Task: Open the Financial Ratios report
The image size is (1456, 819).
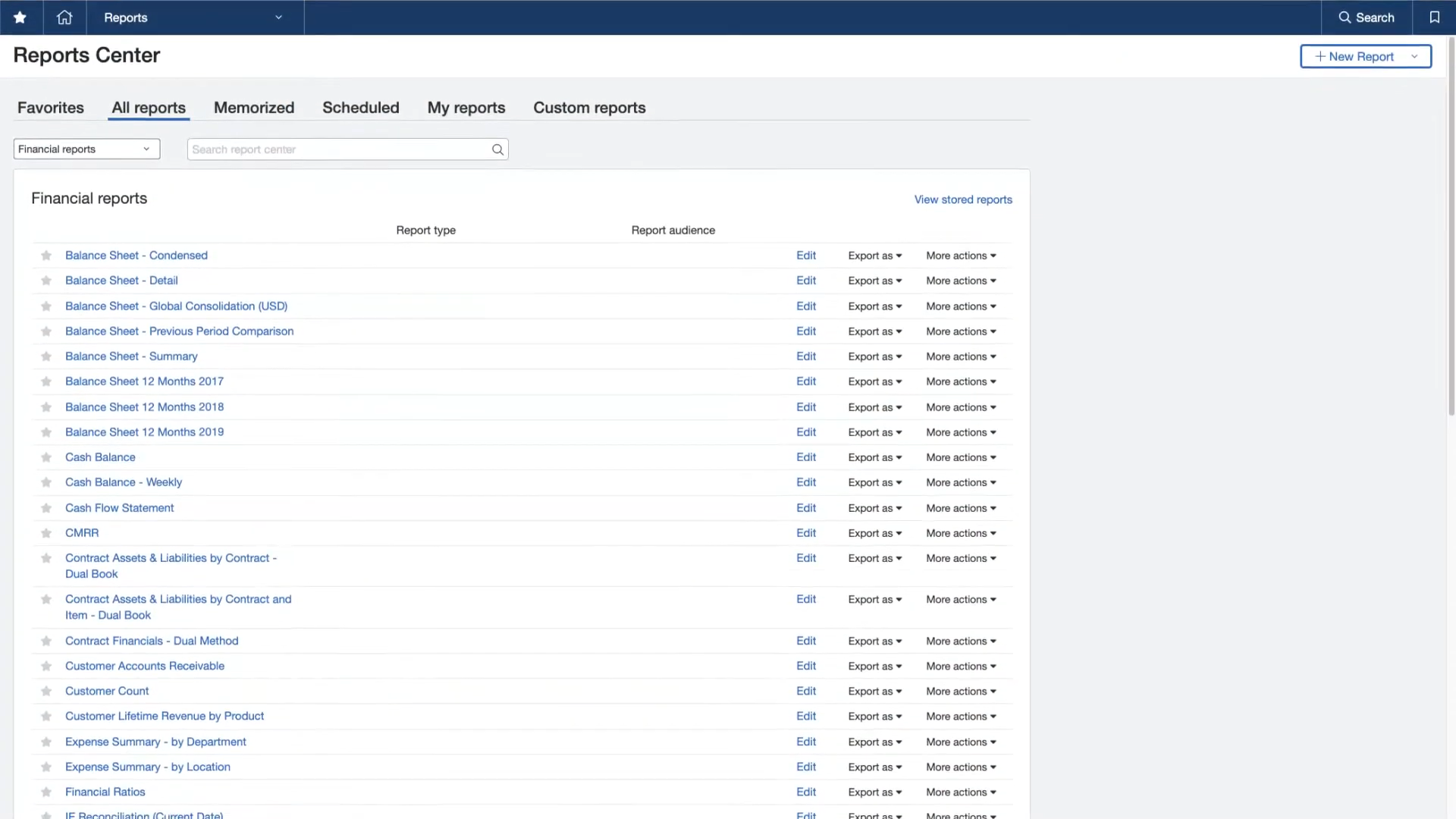Action: click(105, 792)
